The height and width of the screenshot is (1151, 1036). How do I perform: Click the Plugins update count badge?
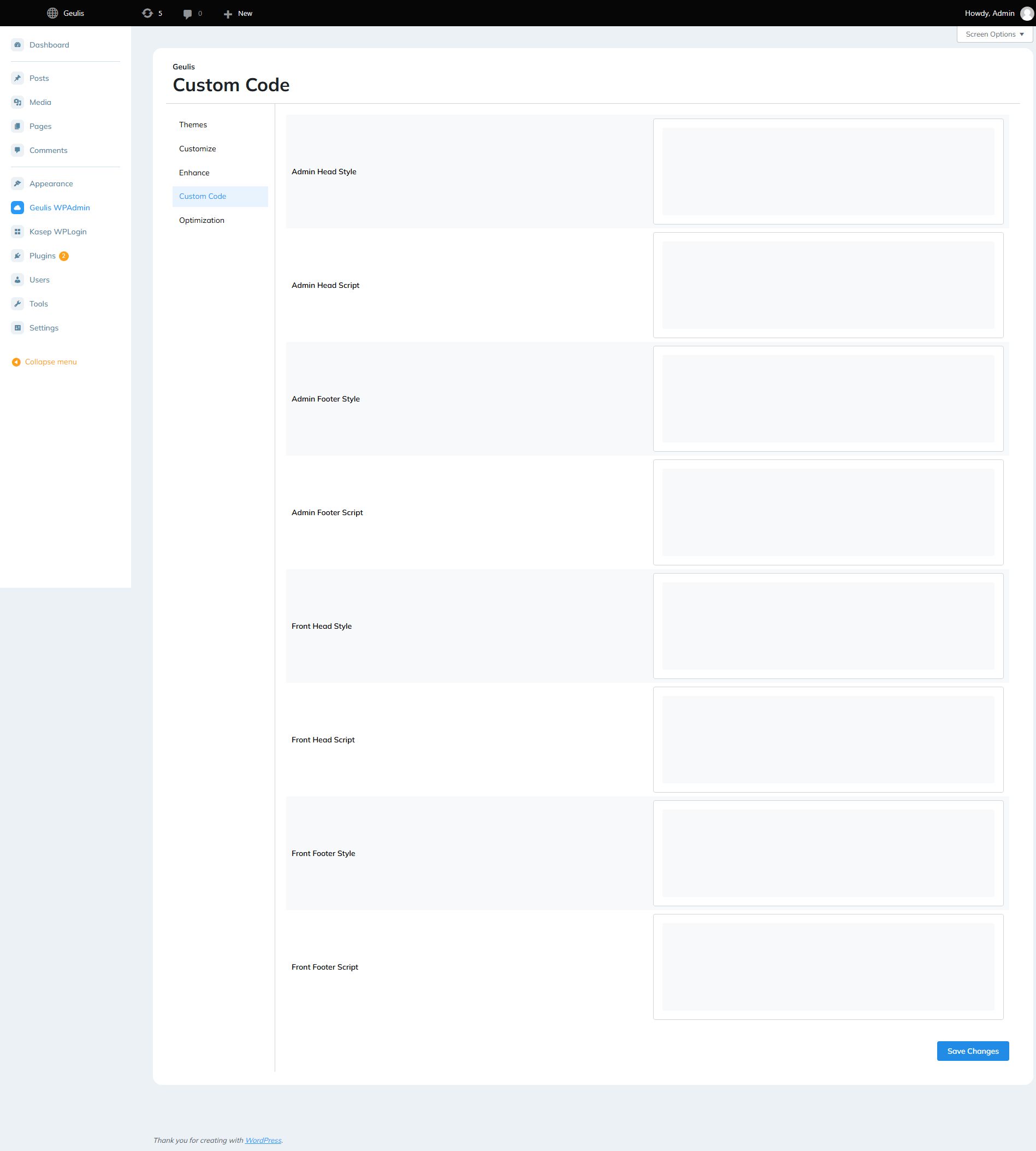coord(64,256)
